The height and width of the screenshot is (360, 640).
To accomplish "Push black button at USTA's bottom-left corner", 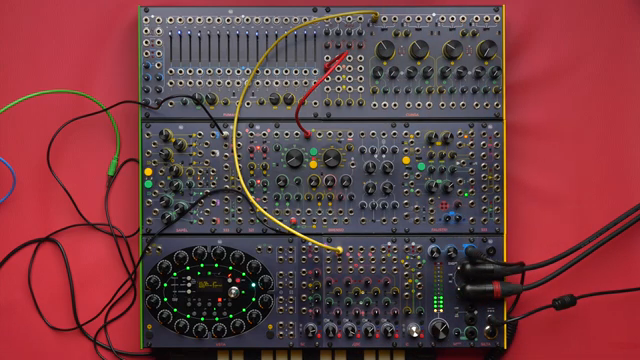I will point(149,335).
